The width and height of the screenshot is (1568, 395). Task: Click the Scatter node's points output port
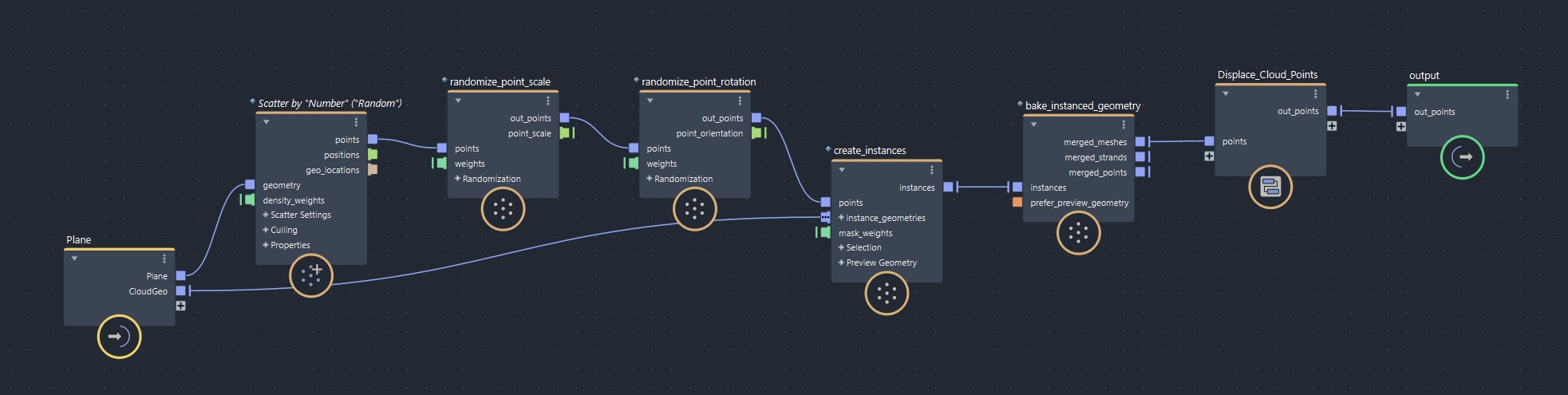coord(373,140)
